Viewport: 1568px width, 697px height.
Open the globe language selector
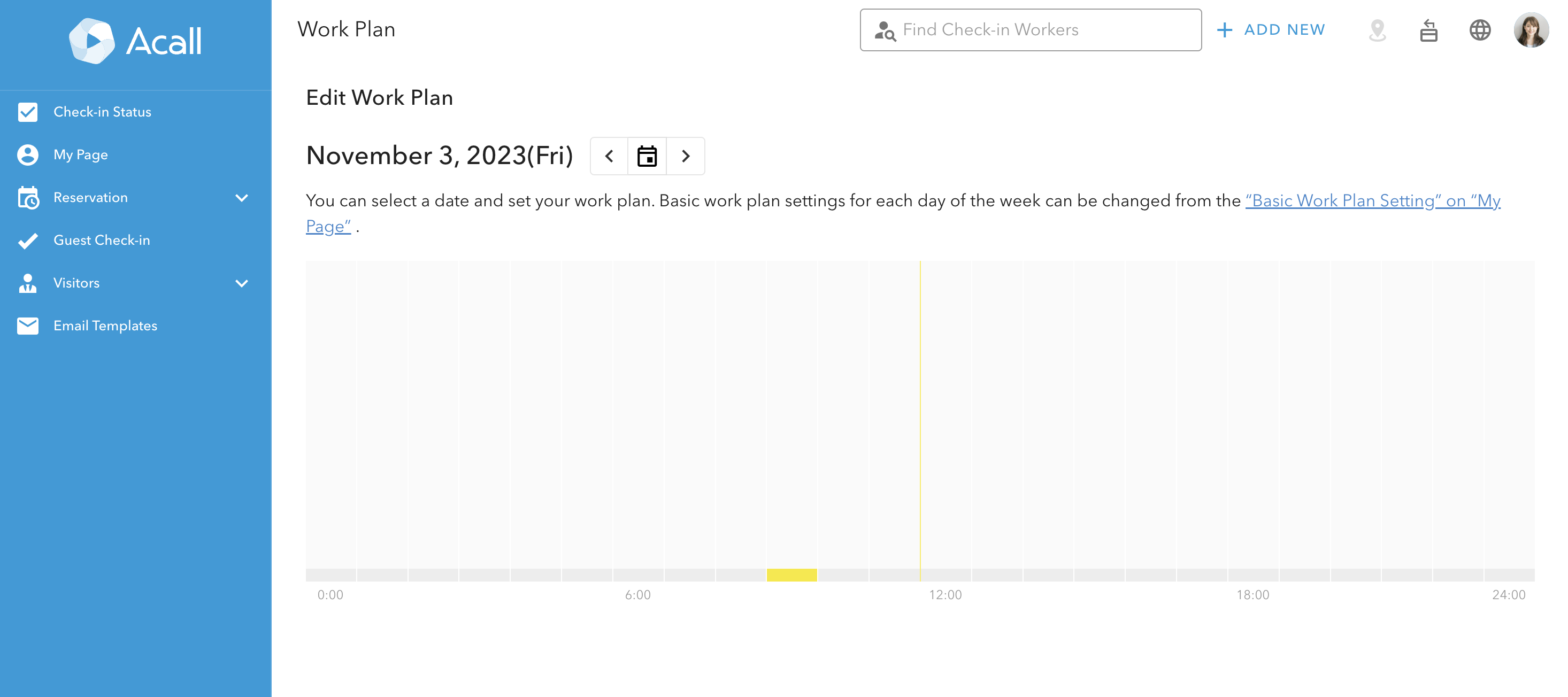click(x=1480, y=30)
